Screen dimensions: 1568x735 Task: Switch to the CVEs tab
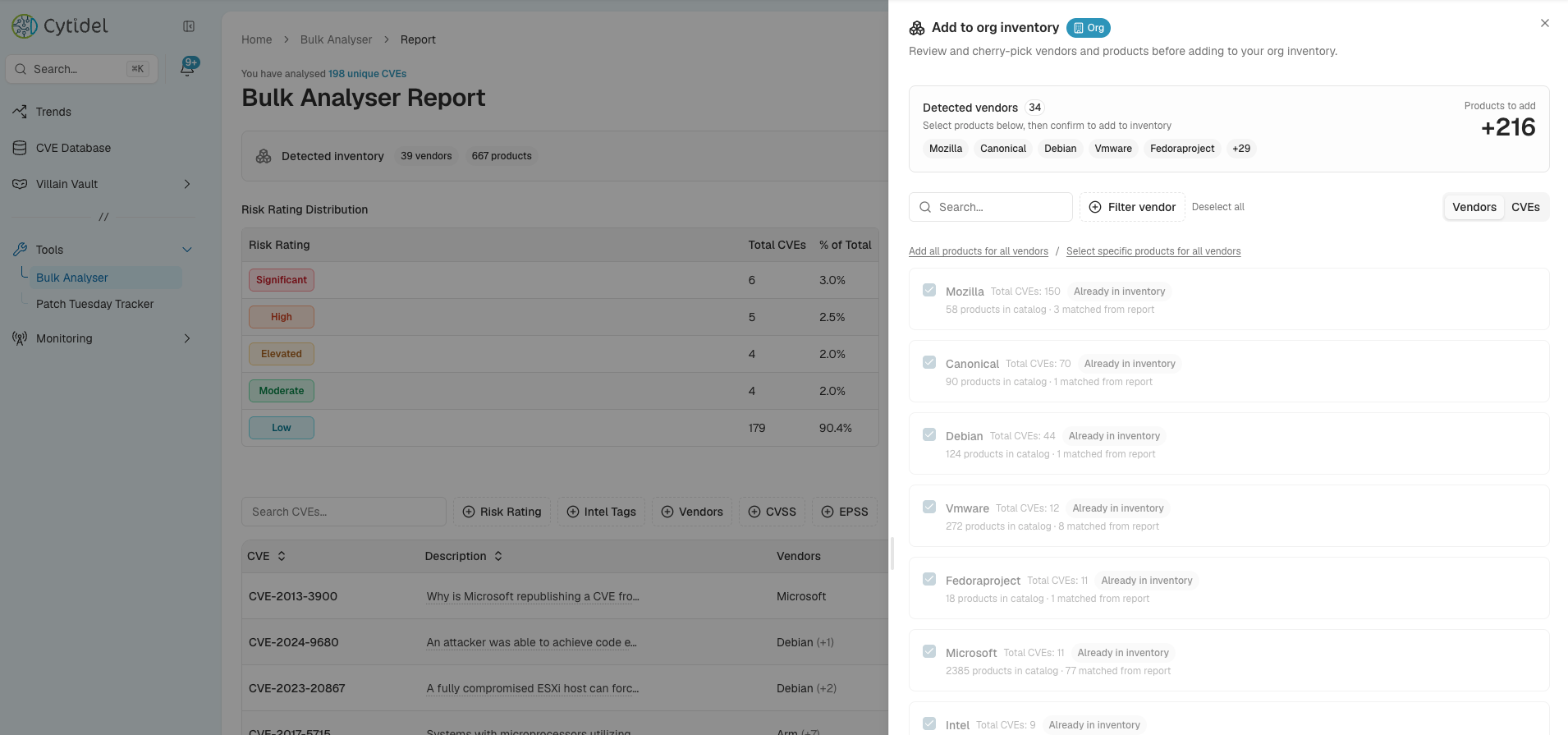pos(1525,207)
